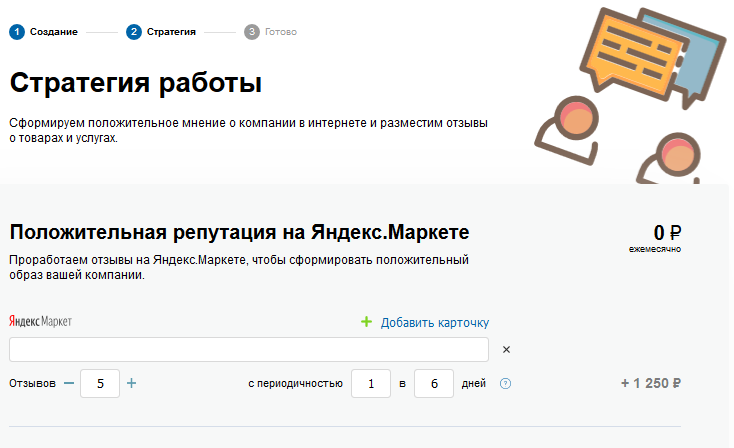The image size is (734, 448).
Task: Click the green plus icon beside Добавить карточку
Action: [366, 322]
